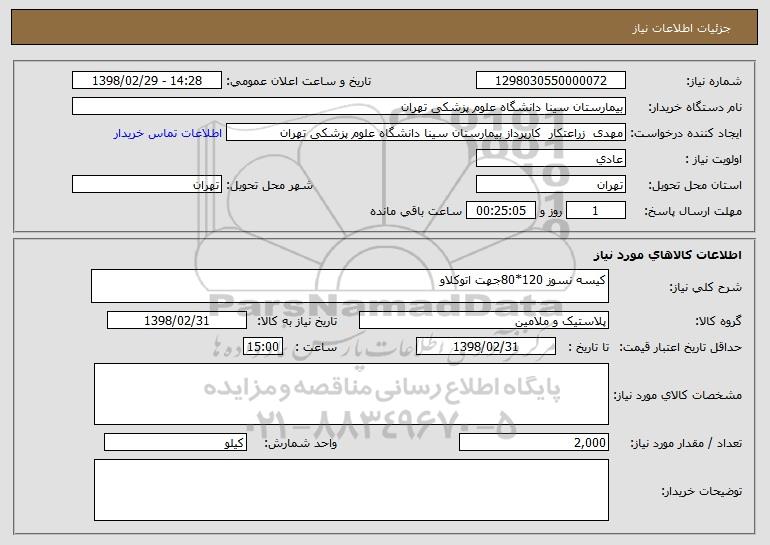Image resolution: width=770 pixels, height=545 pixels.
Task: Click the label گروه کالا
Action: pos(719,322)
